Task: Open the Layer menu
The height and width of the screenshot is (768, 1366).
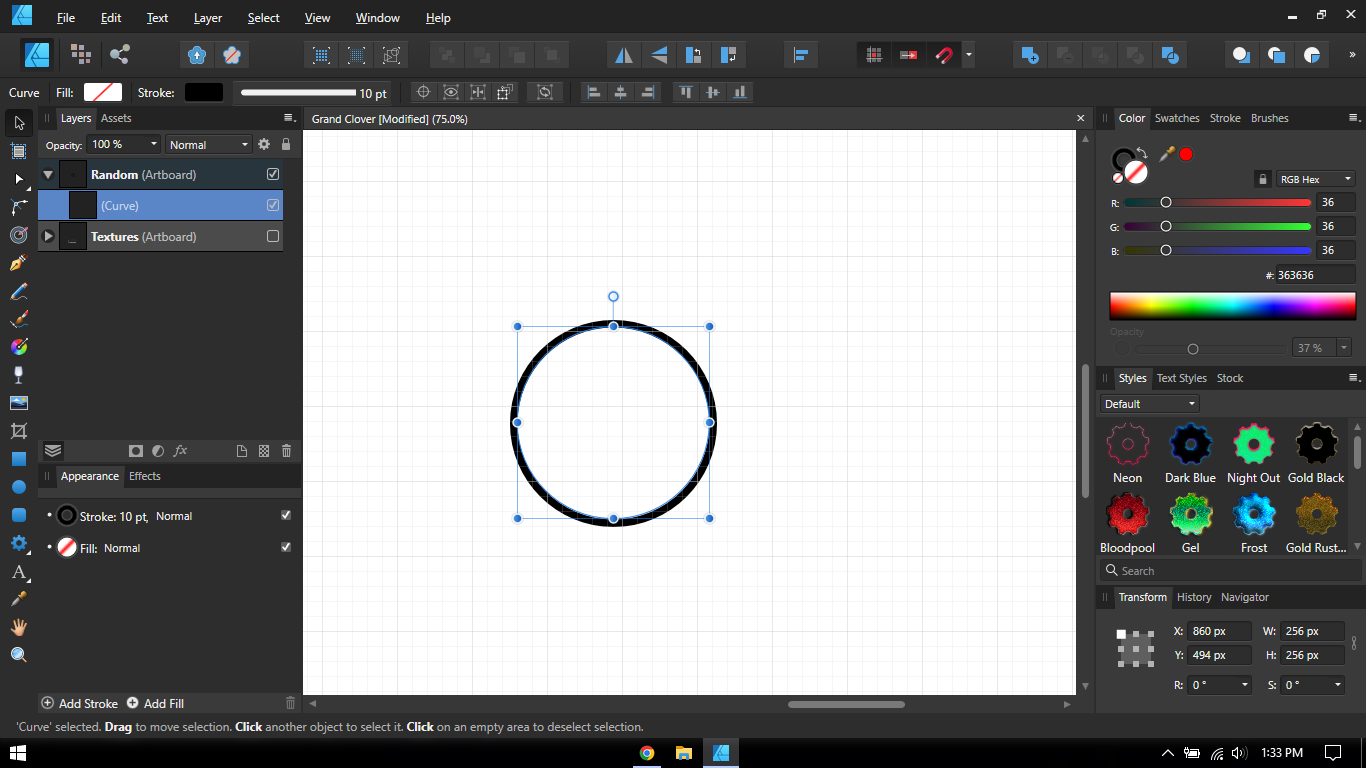Action: [x=207, y=17]
